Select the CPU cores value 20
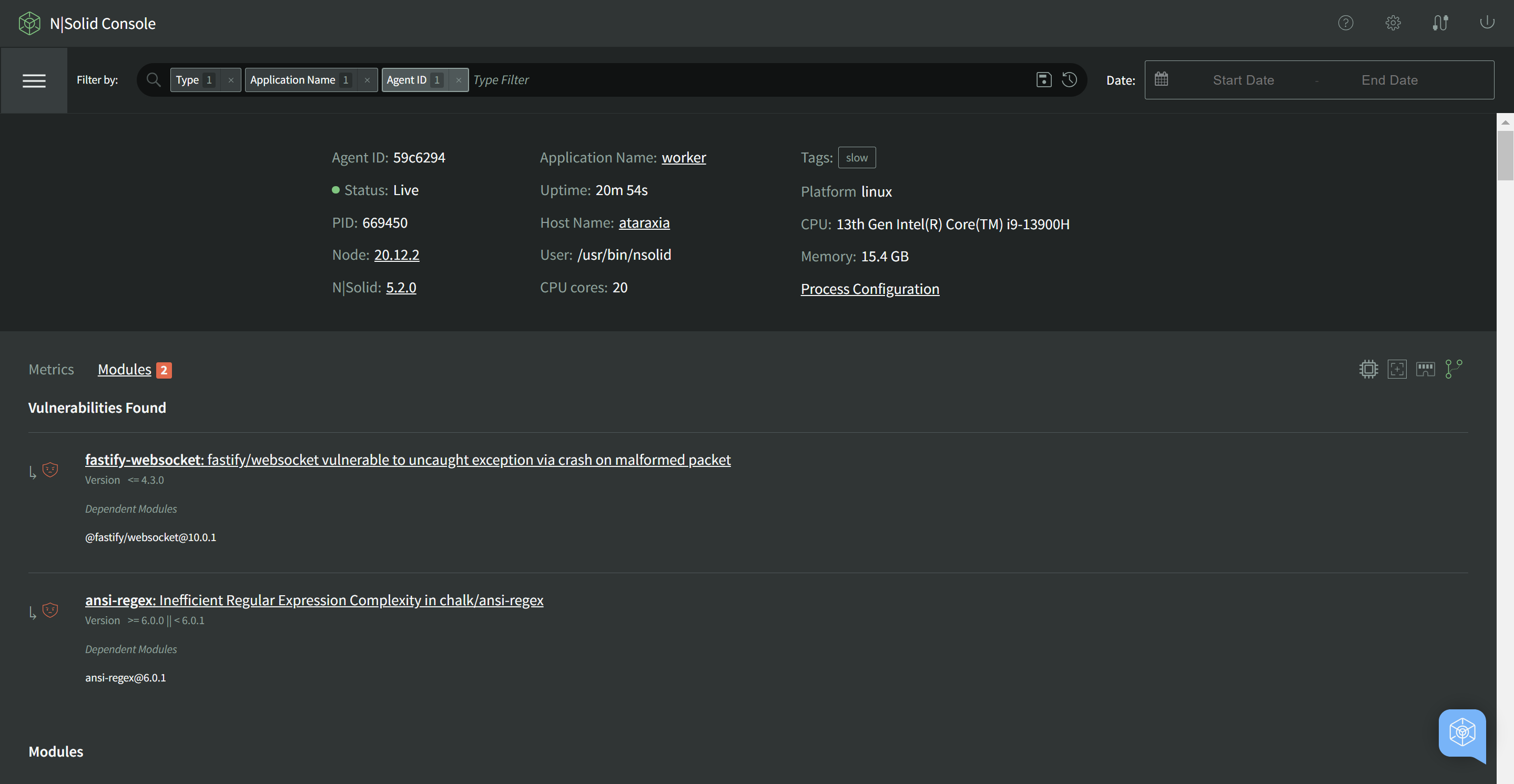Screen dimensions: 1514x784 point(620,288)
